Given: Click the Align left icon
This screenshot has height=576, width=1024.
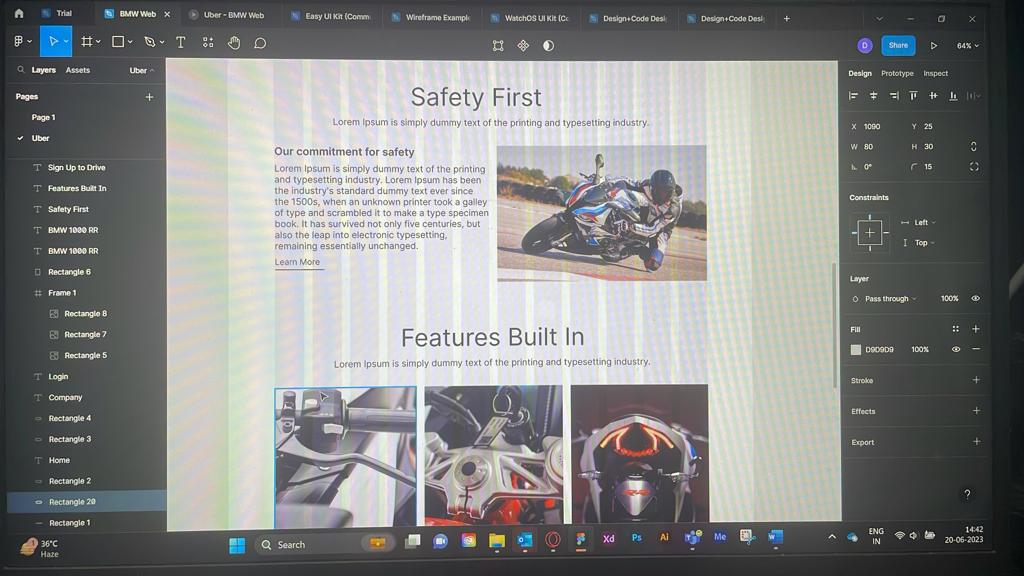Looking at the screenshot, I should click(x=853, y=96).
